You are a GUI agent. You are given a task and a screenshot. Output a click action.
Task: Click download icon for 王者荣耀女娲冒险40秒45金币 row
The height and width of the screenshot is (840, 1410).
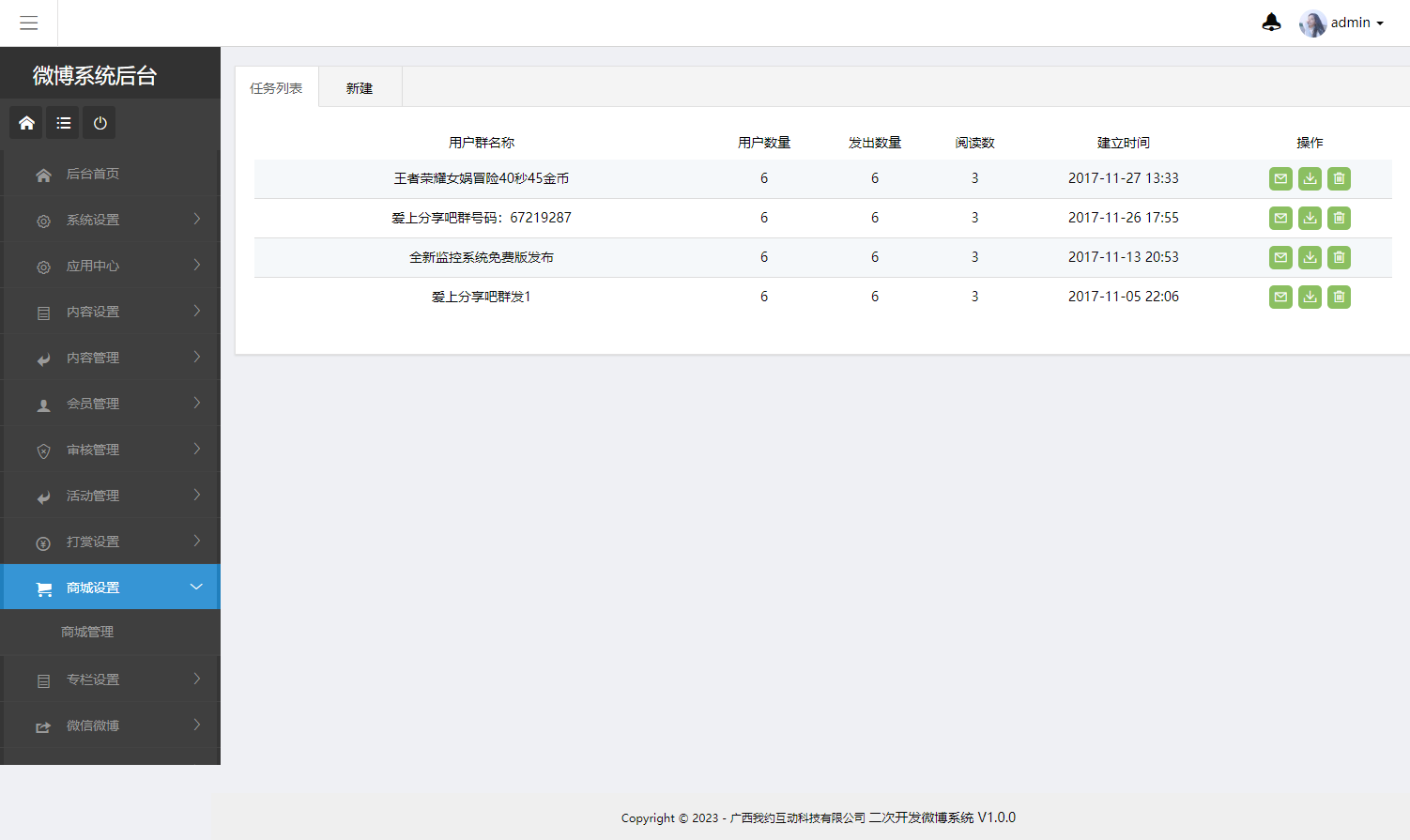[x=1310, y=178]
